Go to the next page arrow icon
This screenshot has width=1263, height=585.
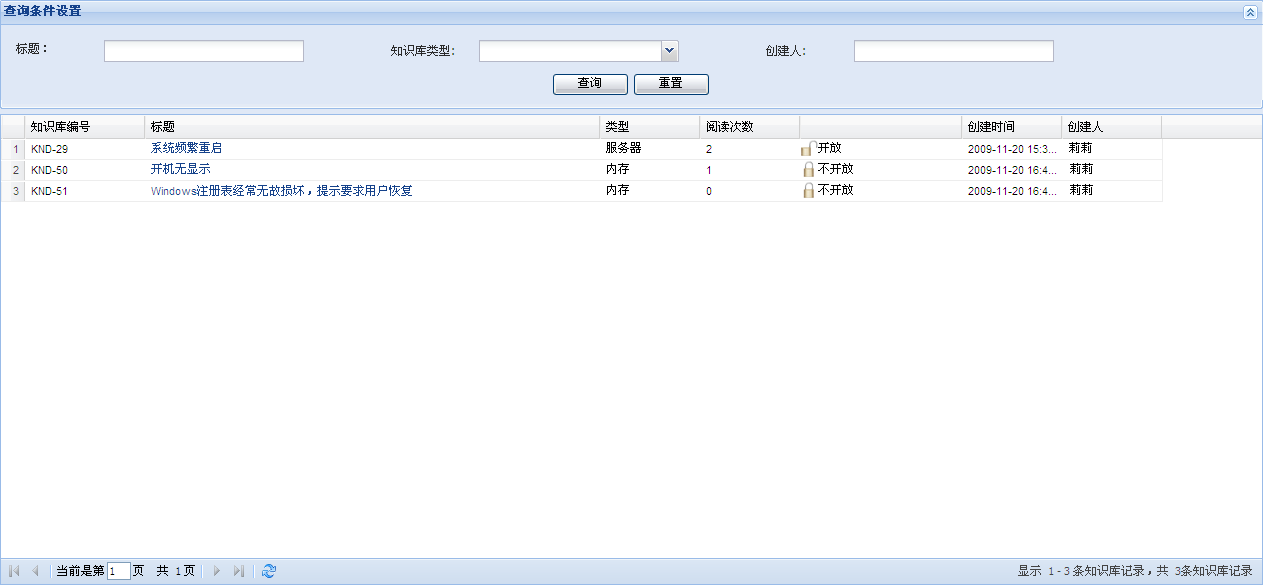click(x=216, y=571)
